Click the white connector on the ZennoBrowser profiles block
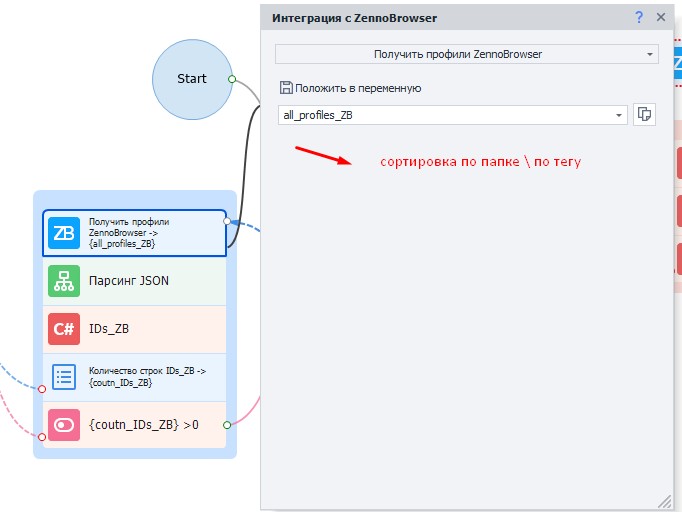The image size is (682, 512). pos(227,221)
